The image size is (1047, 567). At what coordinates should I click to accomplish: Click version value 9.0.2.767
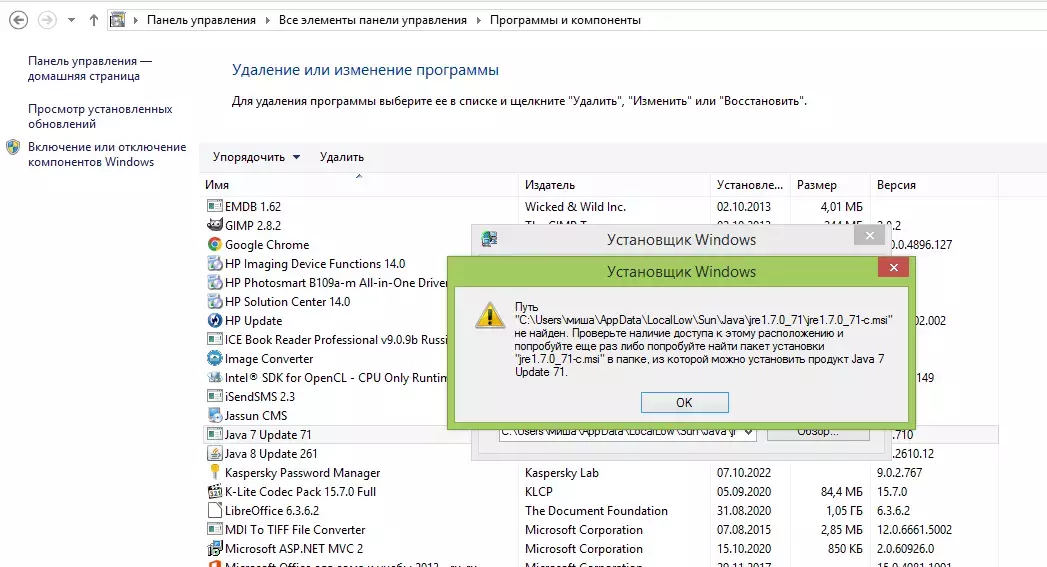click(x=899, y=473)
